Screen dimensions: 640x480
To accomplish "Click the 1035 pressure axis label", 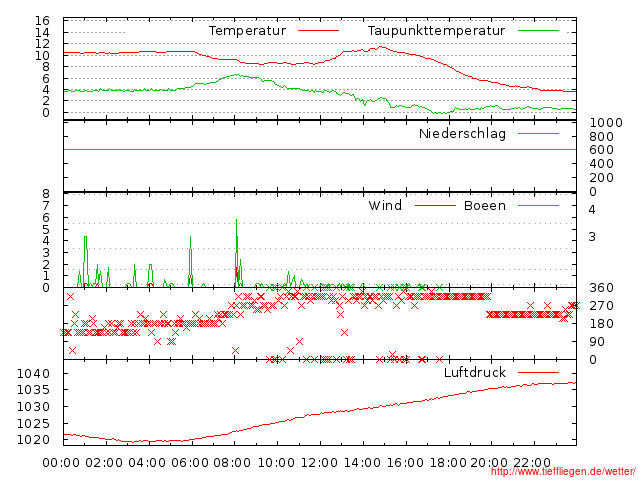I will coord(33,389).
